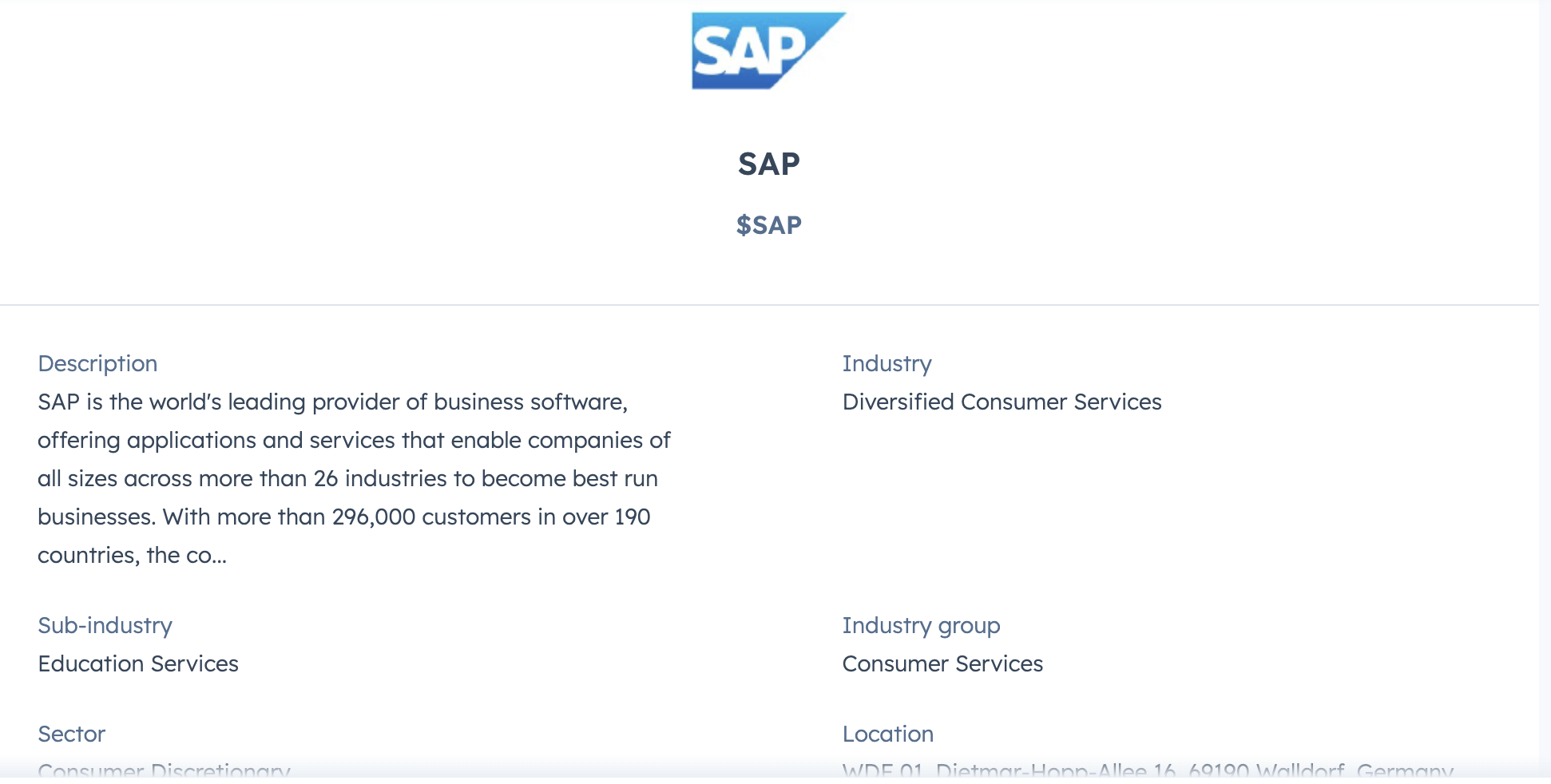This screenshot has height=784, width=1551.
Task: Click the Industry field label
Action: (x=887, y=363)
